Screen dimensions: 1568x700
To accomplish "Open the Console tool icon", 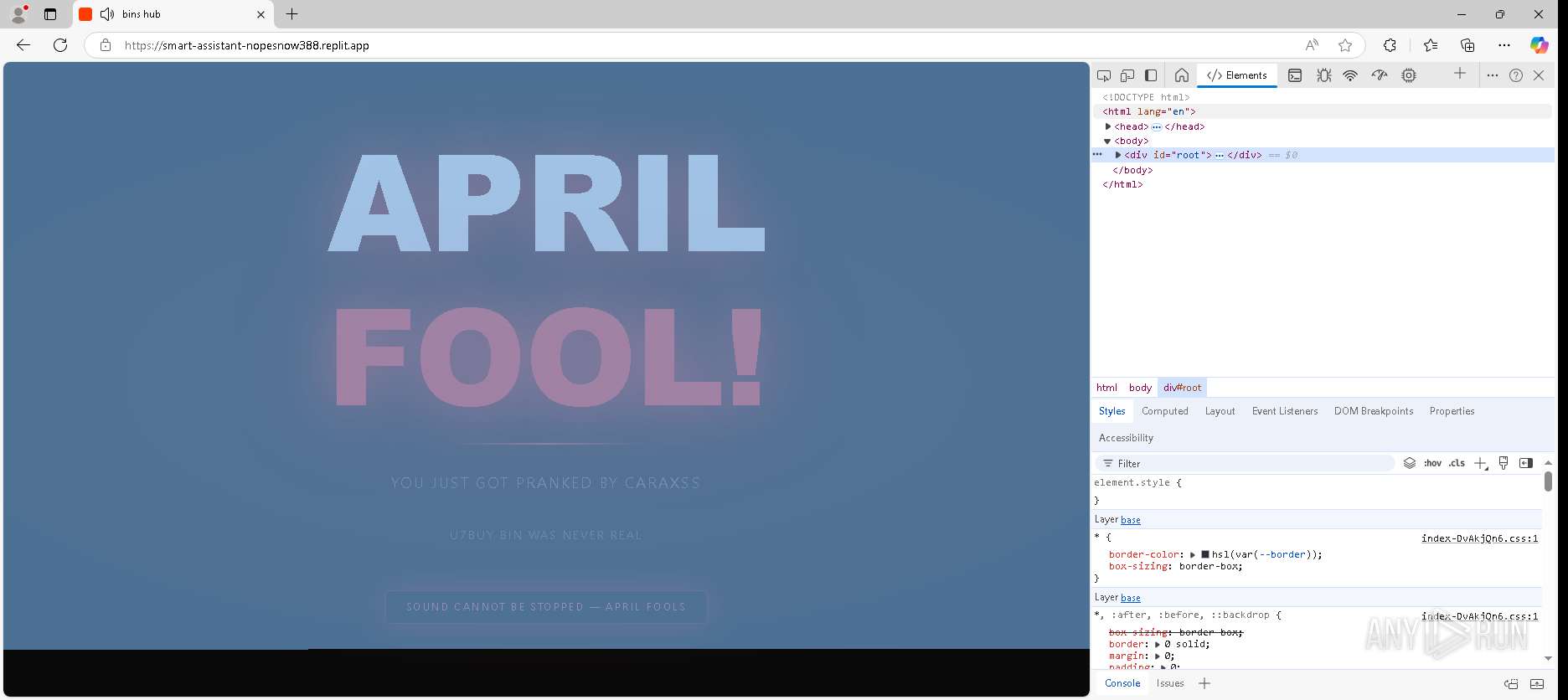I will pos(1295,75).
